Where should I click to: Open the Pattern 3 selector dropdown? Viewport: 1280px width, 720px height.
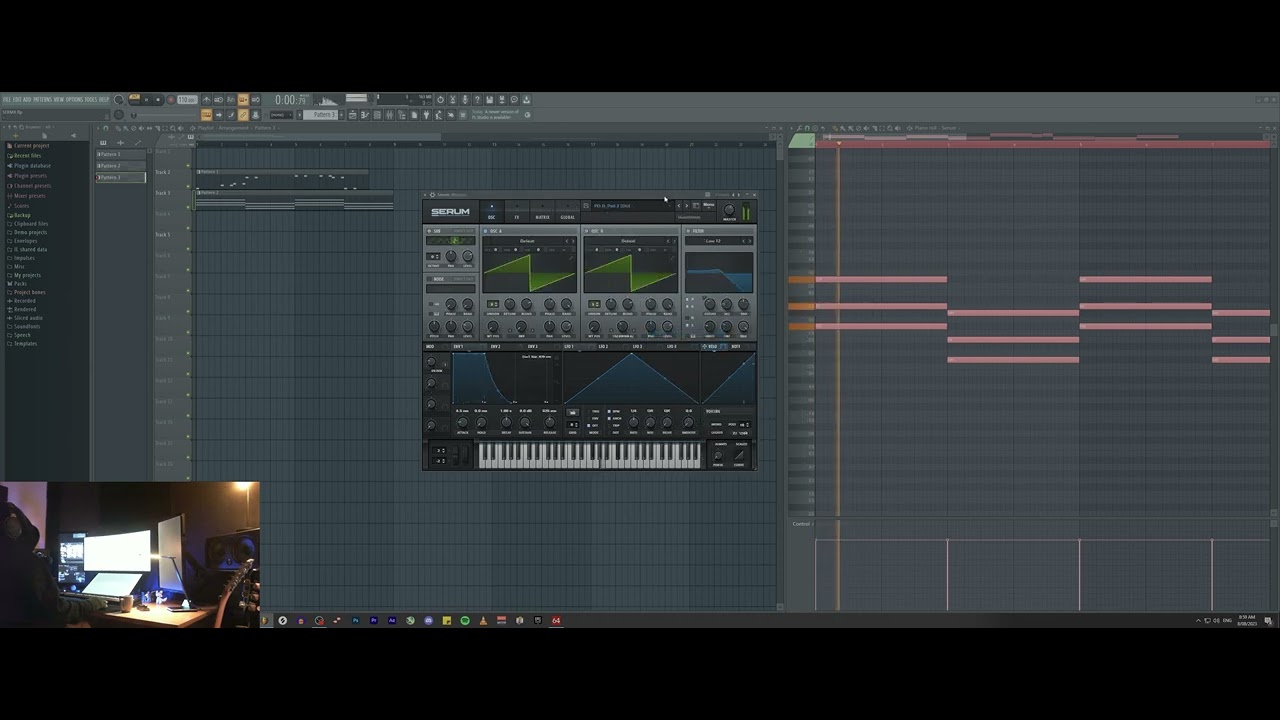click(x=322, y=115)
